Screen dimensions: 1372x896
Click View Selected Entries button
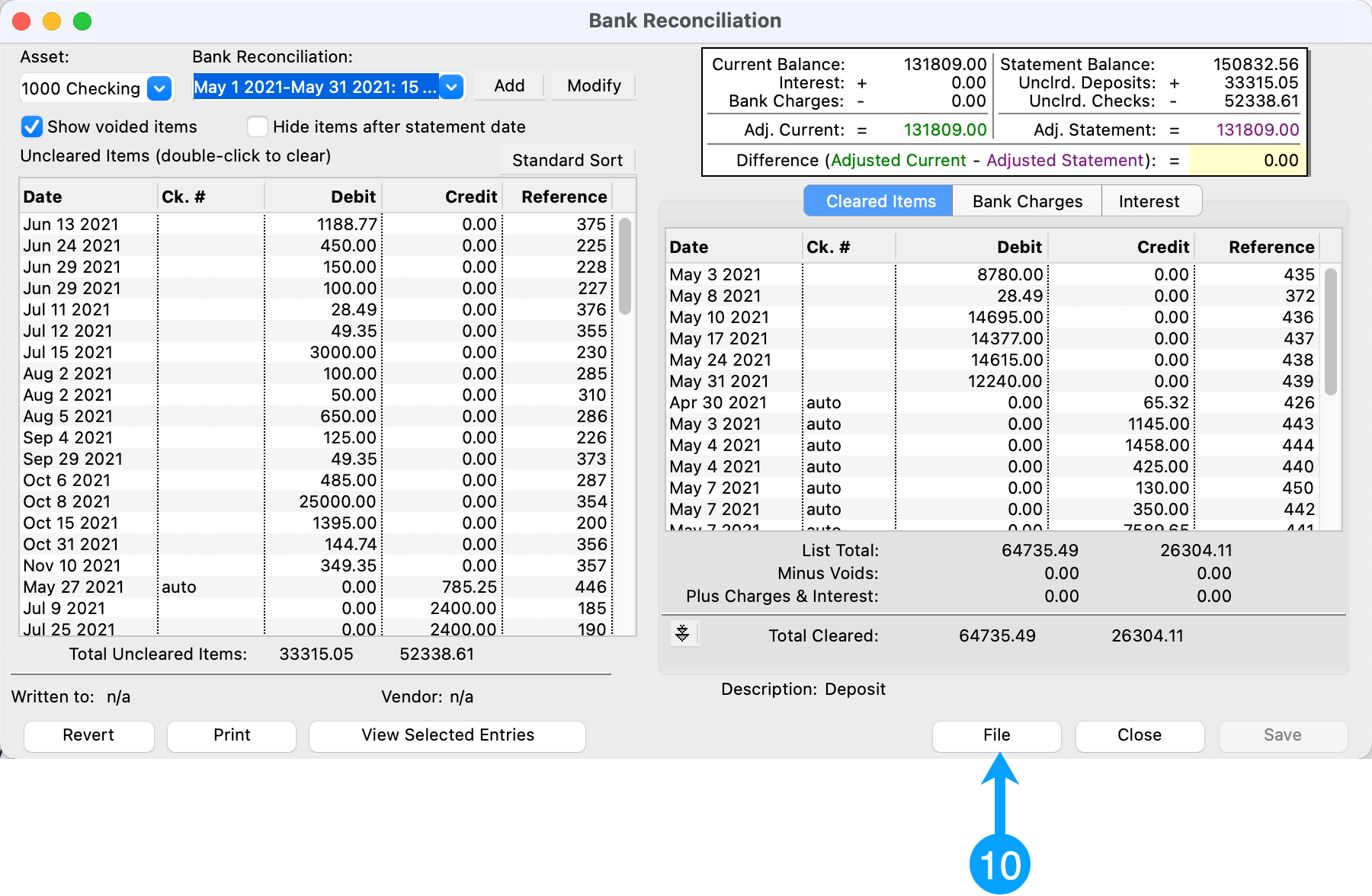pyautogui.click(x=447, y=735)
